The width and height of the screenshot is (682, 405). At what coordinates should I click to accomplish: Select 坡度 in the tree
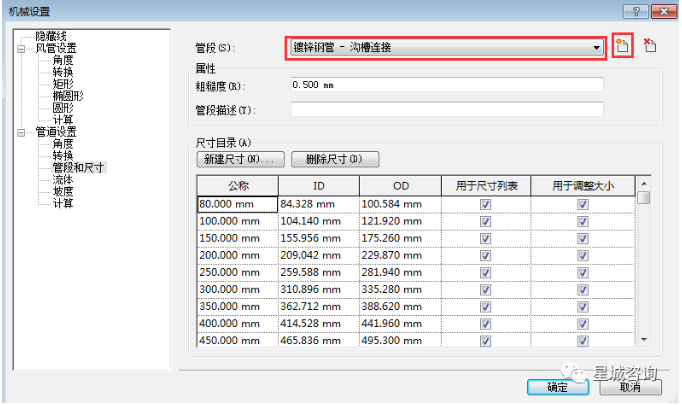pyautogui.click(x=63, y=191)
